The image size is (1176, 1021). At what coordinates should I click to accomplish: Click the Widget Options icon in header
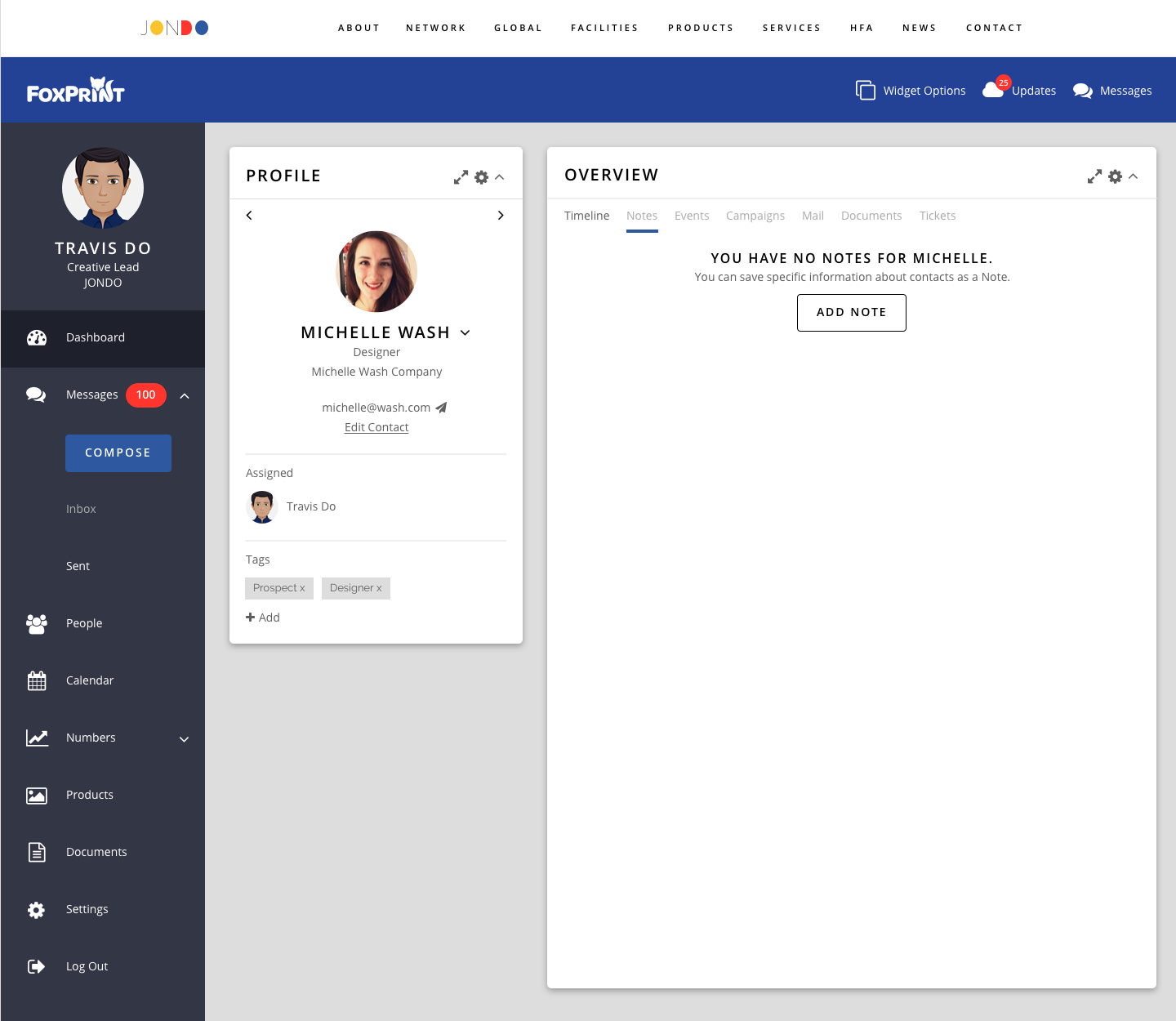pos(865,90)
